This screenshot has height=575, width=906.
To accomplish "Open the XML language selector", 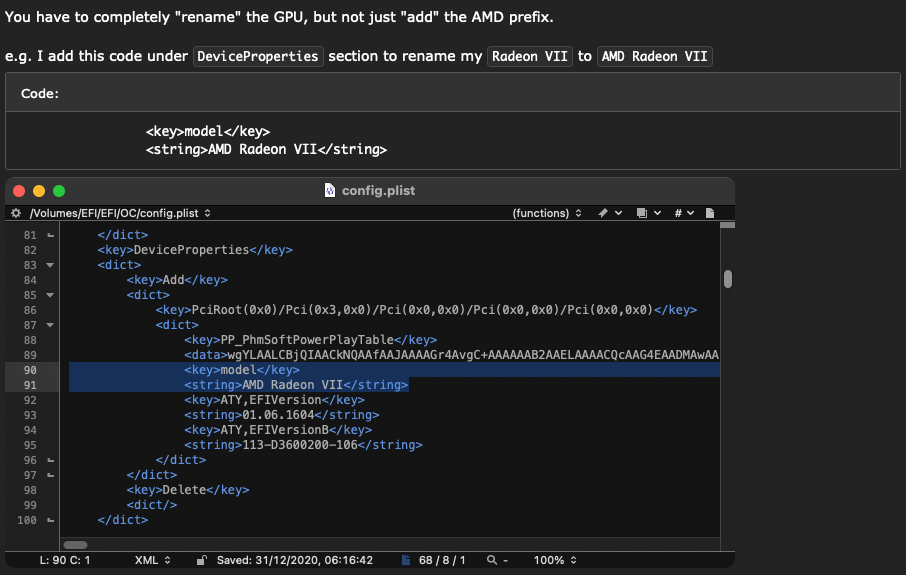I will [153, 560].
